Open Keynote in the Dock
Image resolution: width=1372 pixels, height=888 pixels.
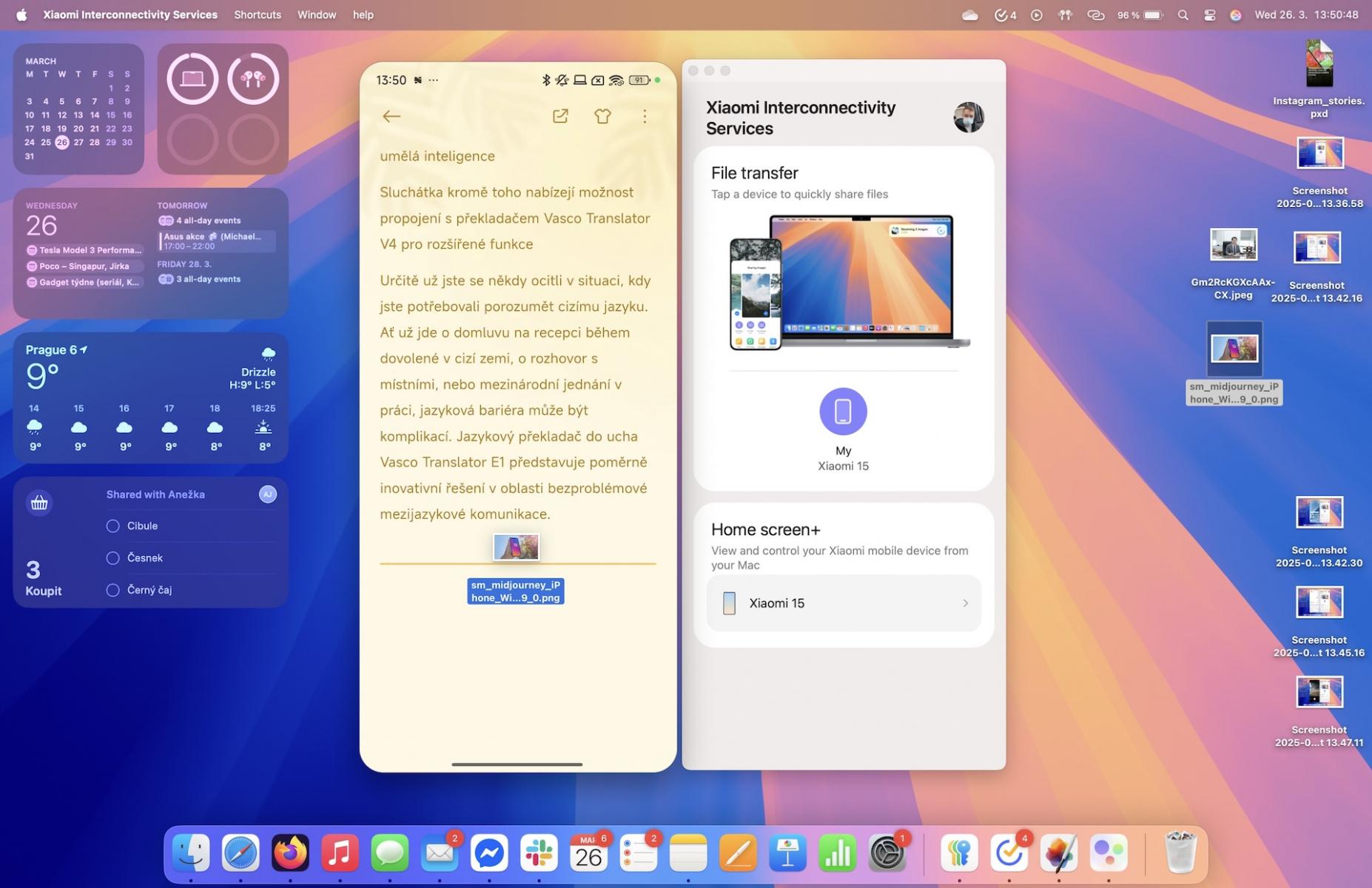point(787,853)
